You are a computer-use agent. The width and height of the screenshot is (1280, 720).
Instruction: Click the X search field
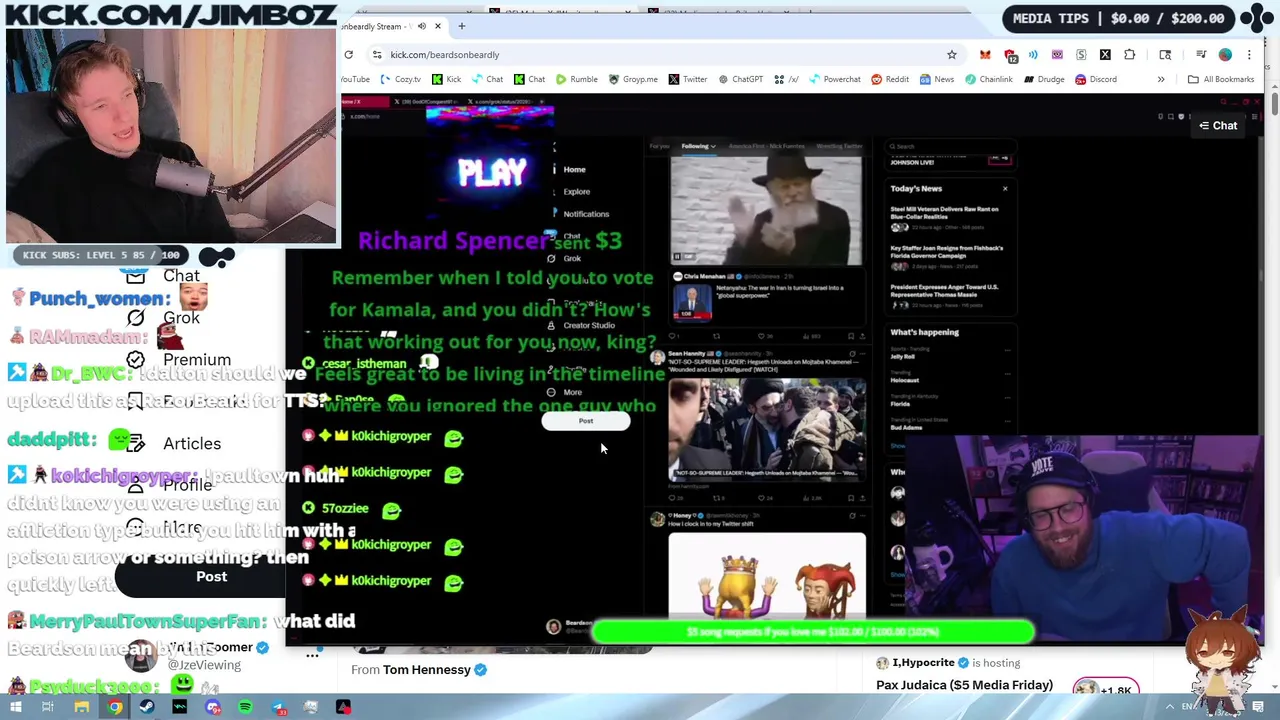[x=950, y=146]
